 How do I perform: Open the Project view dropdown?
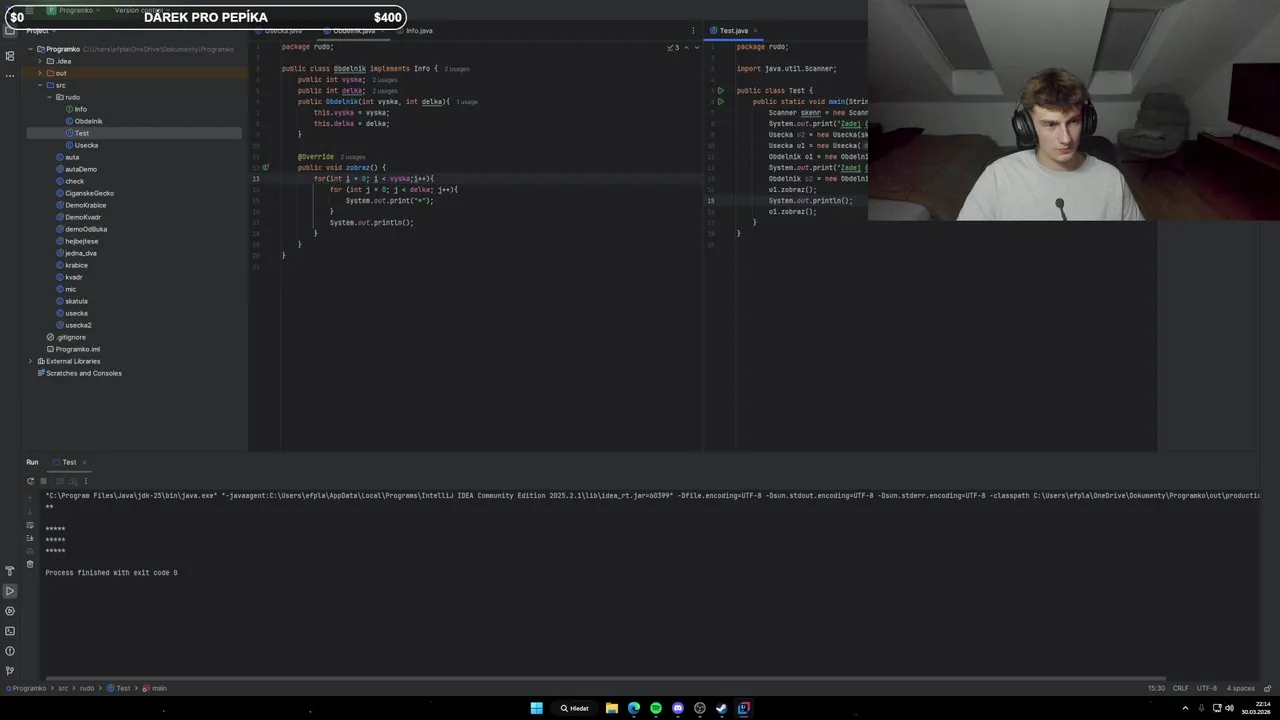40,31
